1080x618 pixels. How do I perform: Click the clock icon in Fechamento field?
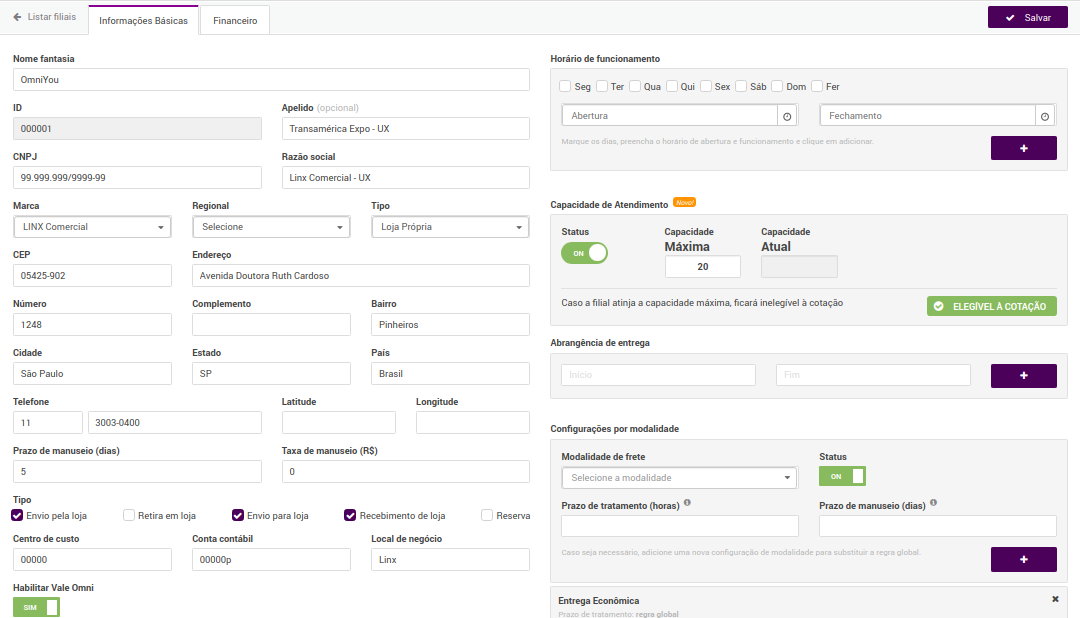pyautogui.click(x=1045, y=116)
